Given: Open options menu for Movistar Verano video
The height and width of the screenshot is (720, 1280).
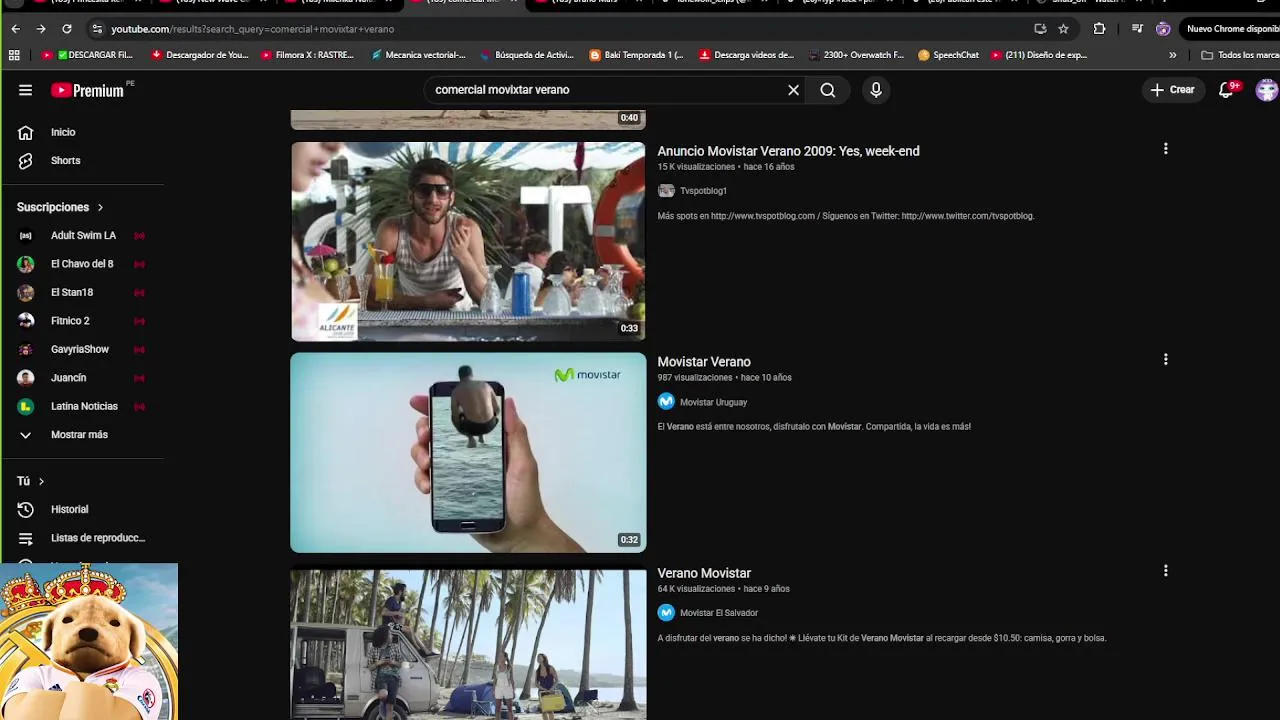Looking at the screenshot, I should (1165, 359).
